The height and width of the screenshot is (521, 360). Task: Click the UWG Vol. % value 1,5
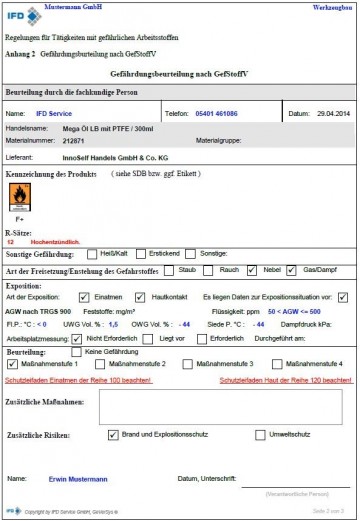point(113,324)
